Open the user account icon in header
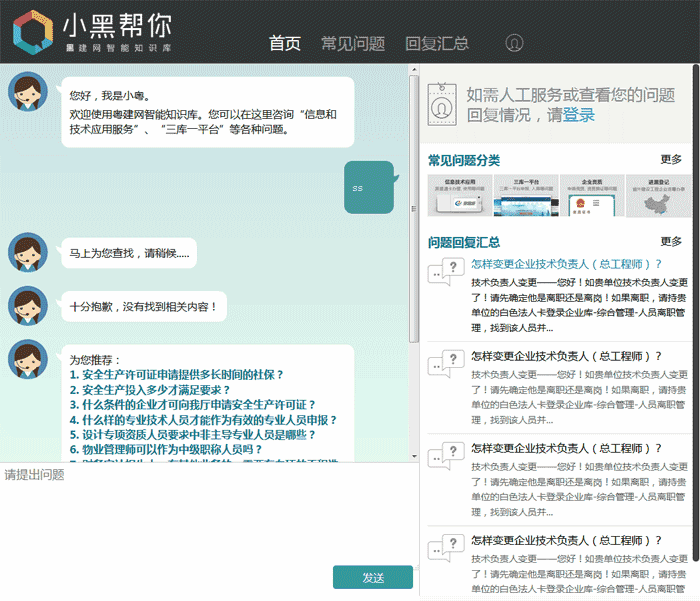Viewport: 700px width, 601px height. coord(514,43)
